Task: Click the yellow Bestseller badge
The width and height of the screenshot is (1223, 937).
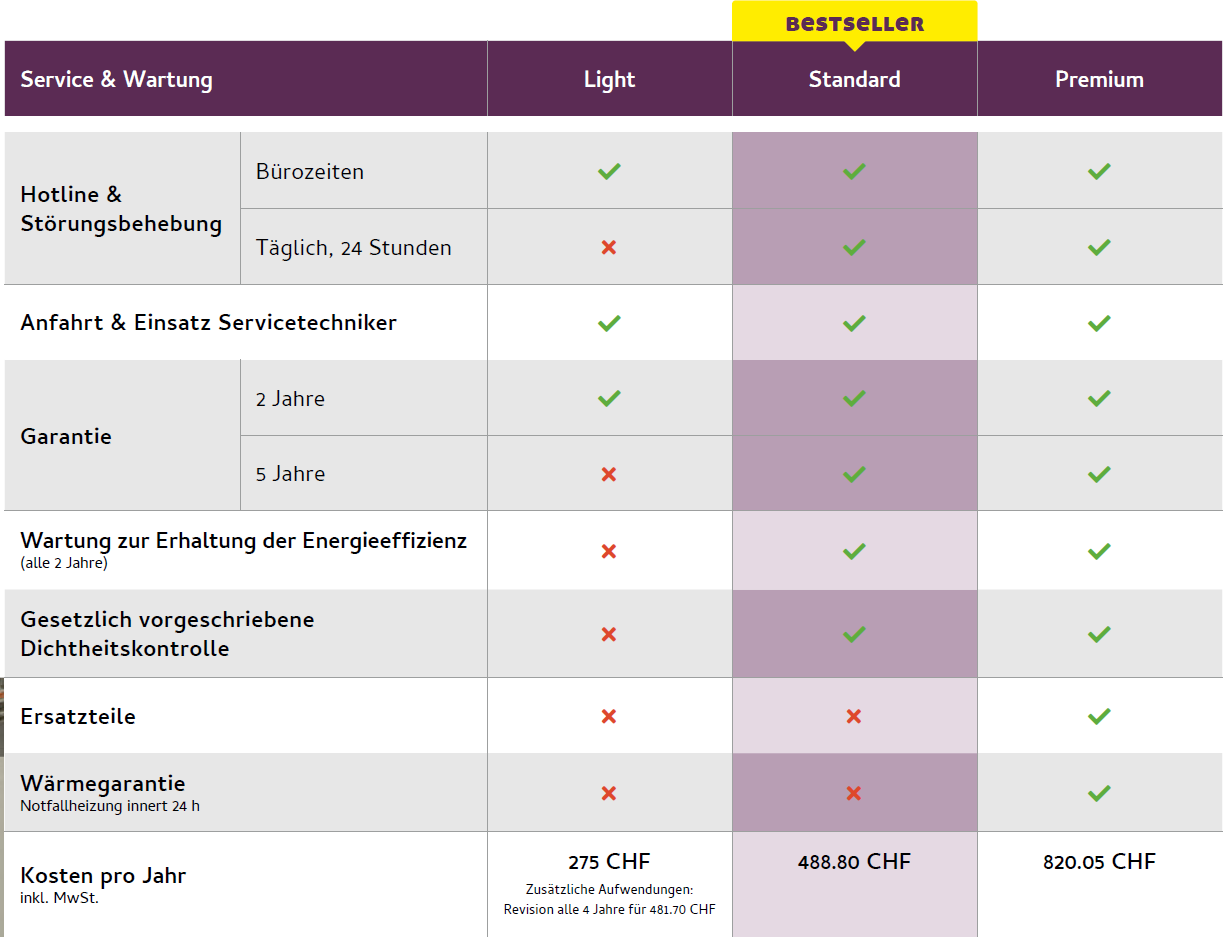Action: [854, 23]
